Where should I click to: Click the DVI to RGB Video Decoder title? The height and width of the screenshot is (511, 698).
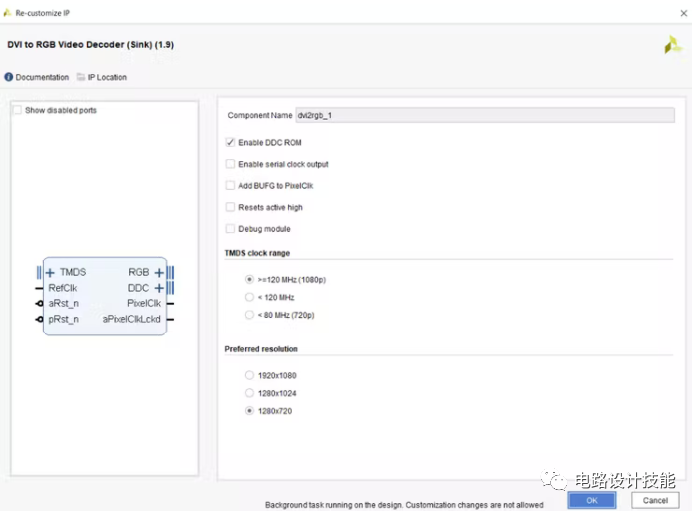(90, 45)
